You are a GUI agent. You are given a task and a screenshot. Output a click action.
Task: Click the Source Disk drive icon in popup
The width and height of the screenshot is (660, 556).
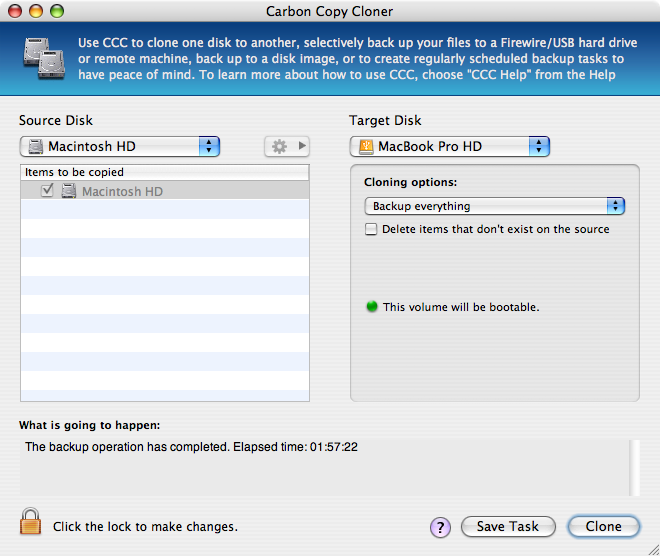pos(34,147)
